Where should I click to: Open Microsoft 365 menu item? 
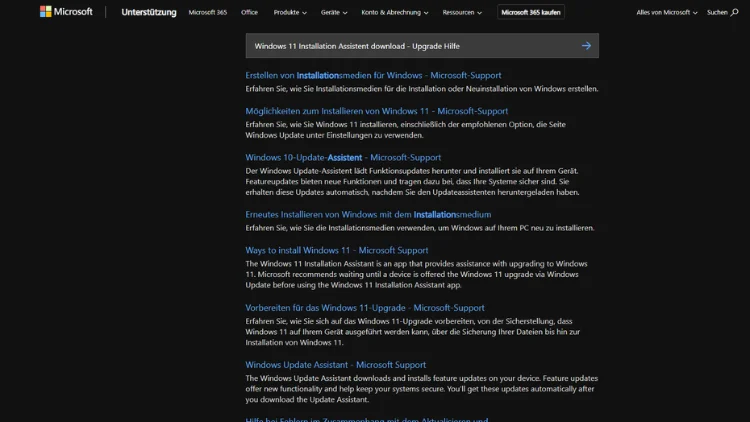pos(208,12)
